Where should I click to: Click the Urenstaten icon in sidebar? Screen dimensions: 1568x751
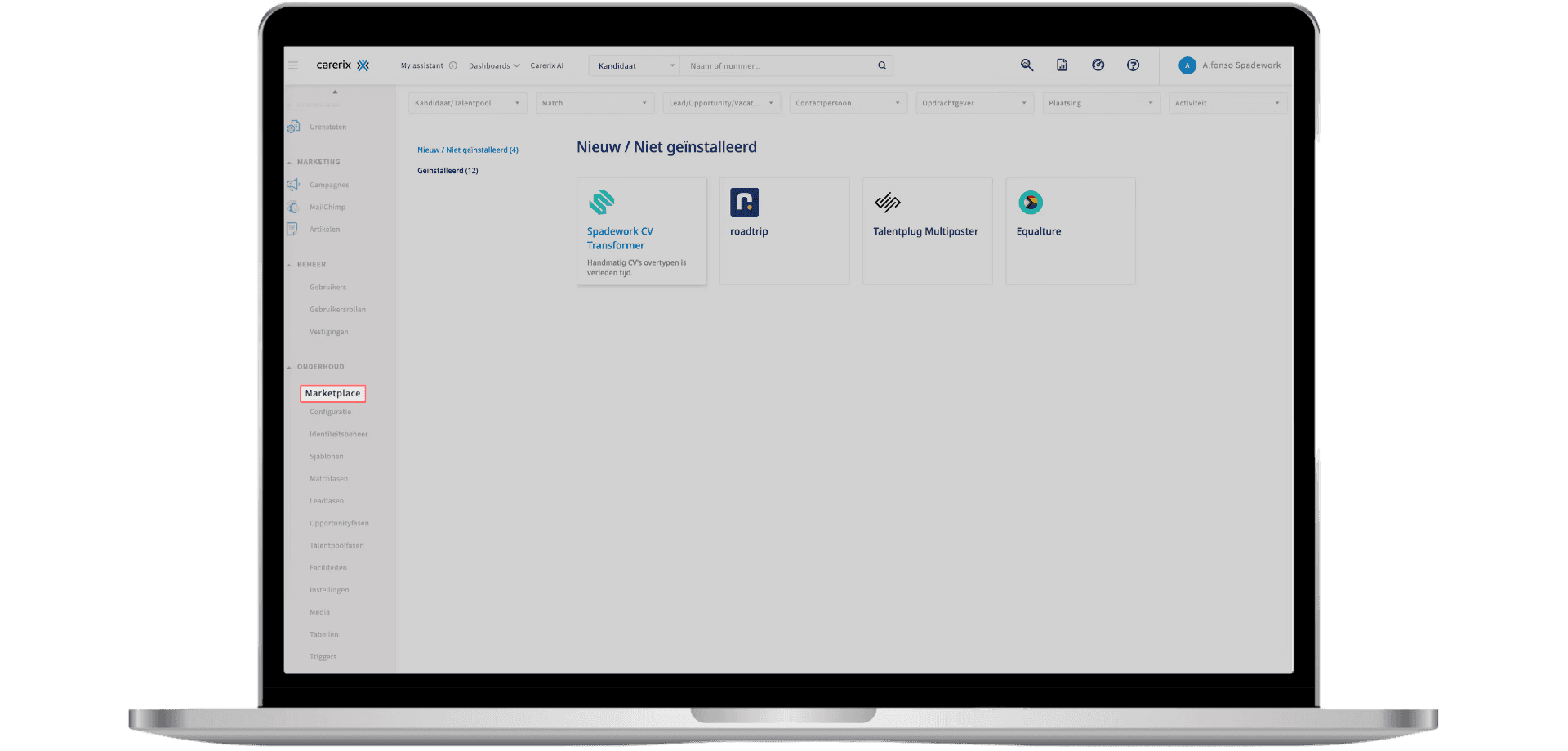293,127
